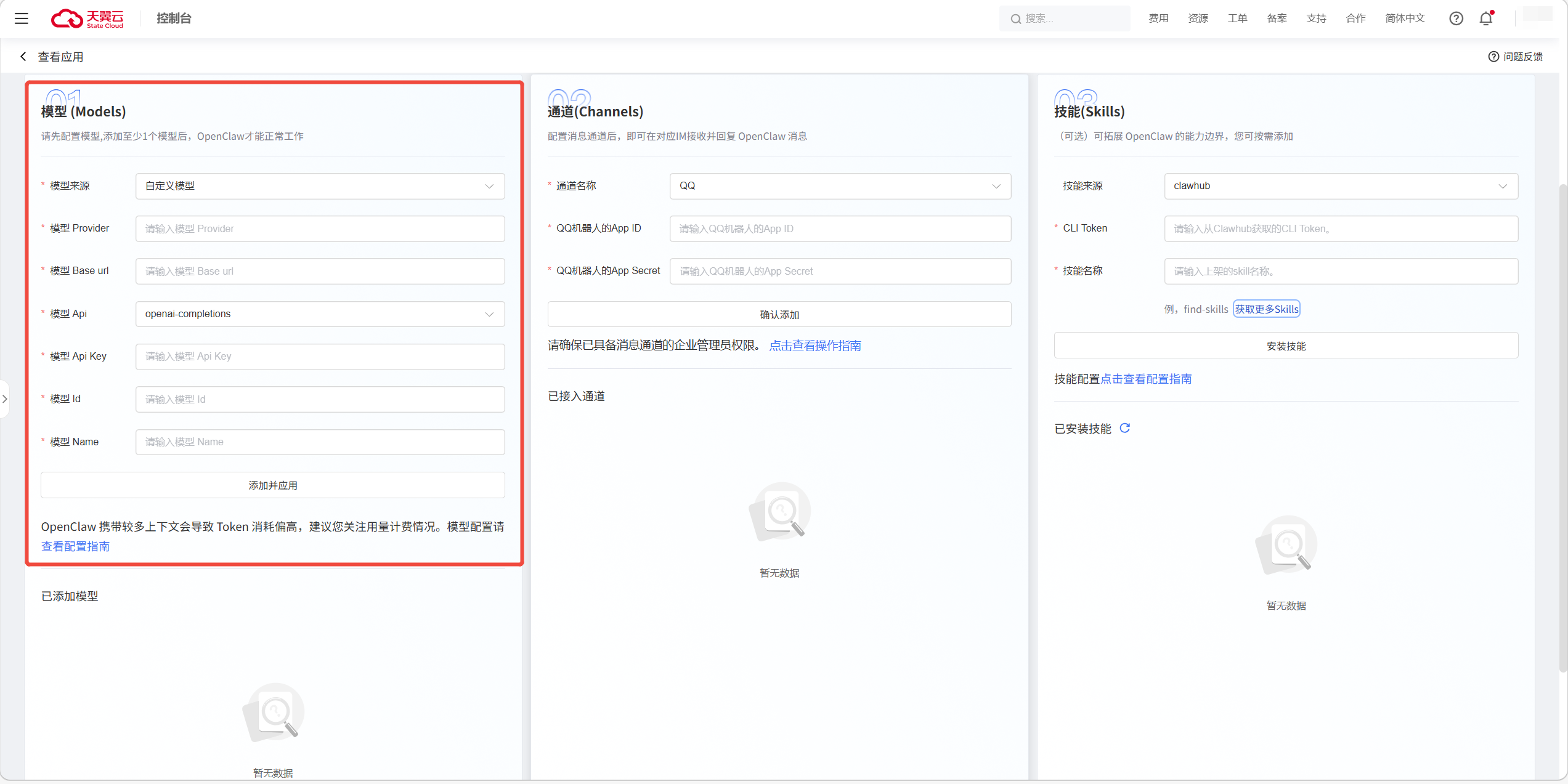Open the 技能来源 clawhub dropdown
Viewport: 1568px width, 784px height.
click(1341, 186)
